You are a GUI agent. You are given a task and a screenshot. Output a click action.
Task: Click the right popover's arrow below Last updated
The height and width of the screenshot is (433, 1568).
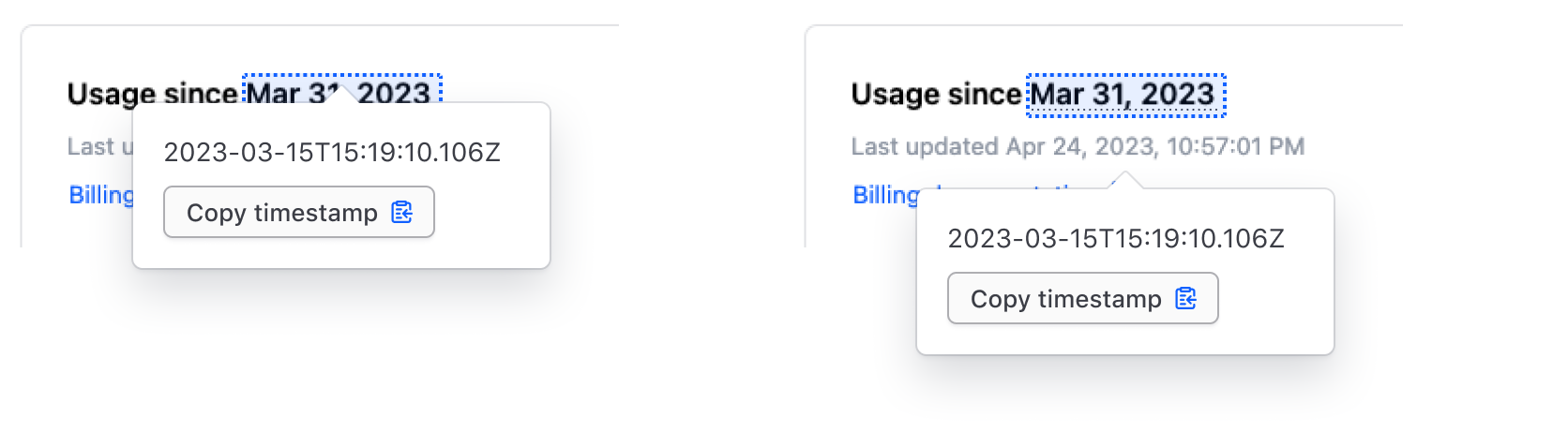[x=1125, y=180]
